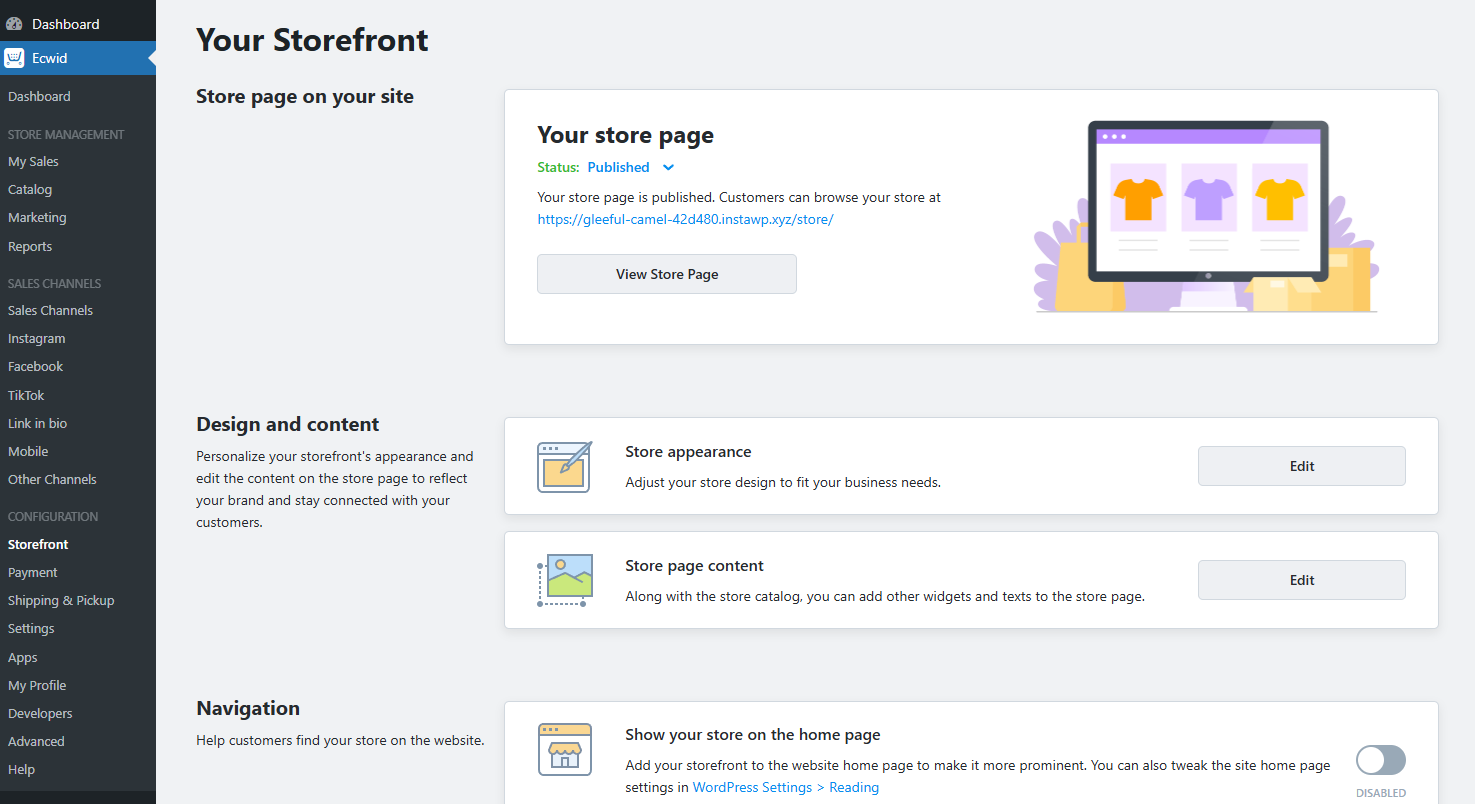
Task: Edit the Store appearance
Action: pos(1301,466)
